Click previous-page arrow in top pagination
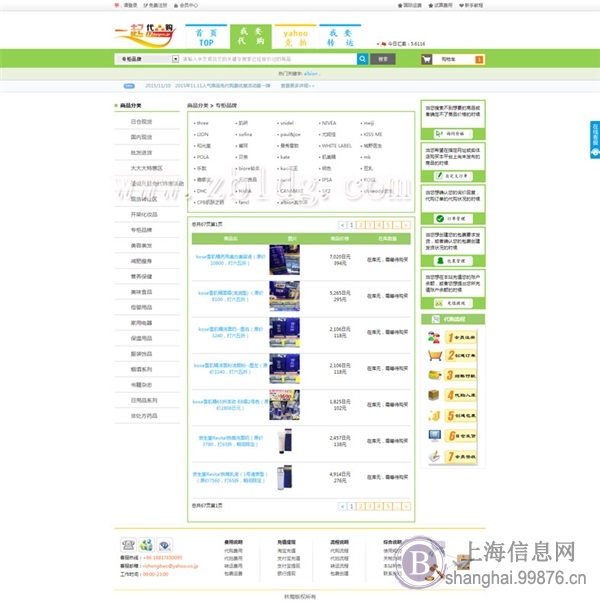Screen dimensions: 600x603 342,225
